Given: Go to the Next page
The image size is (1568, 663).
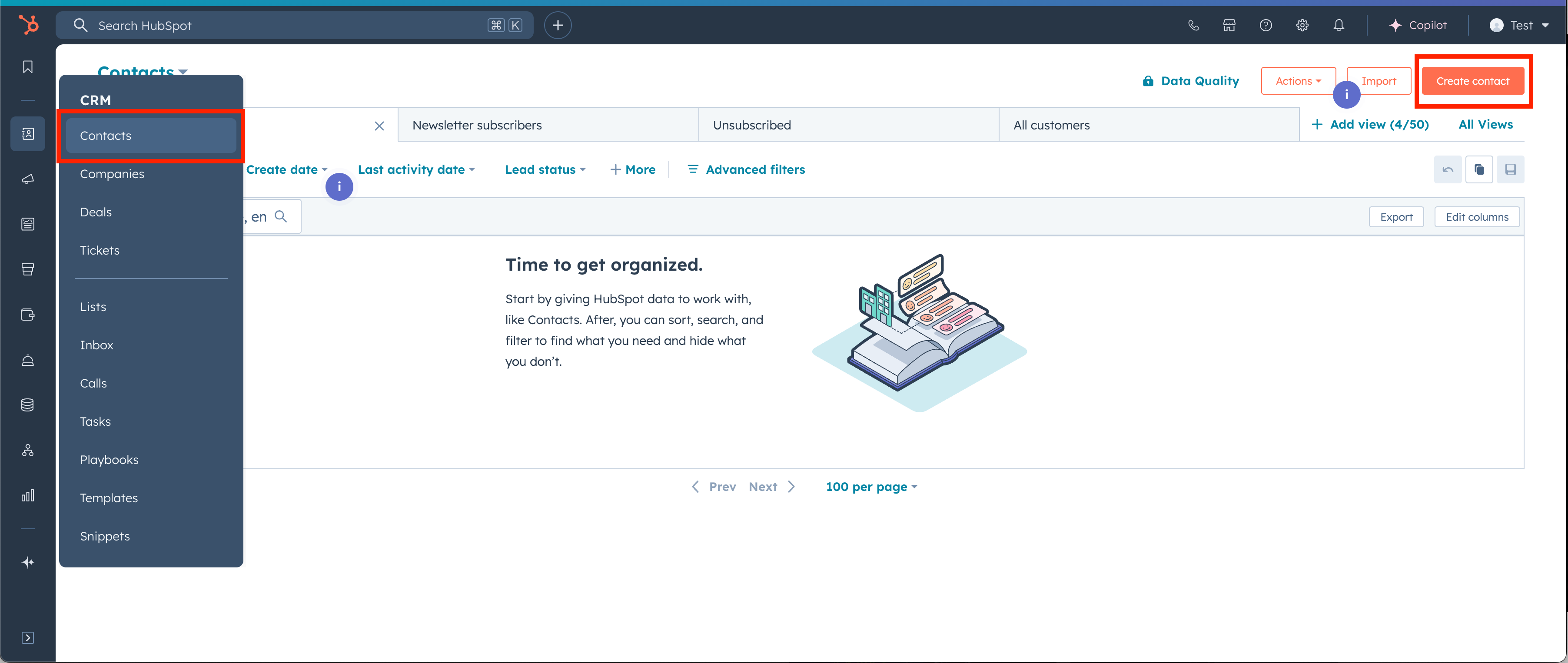Looking at the screenshot, I should point(772,487).
